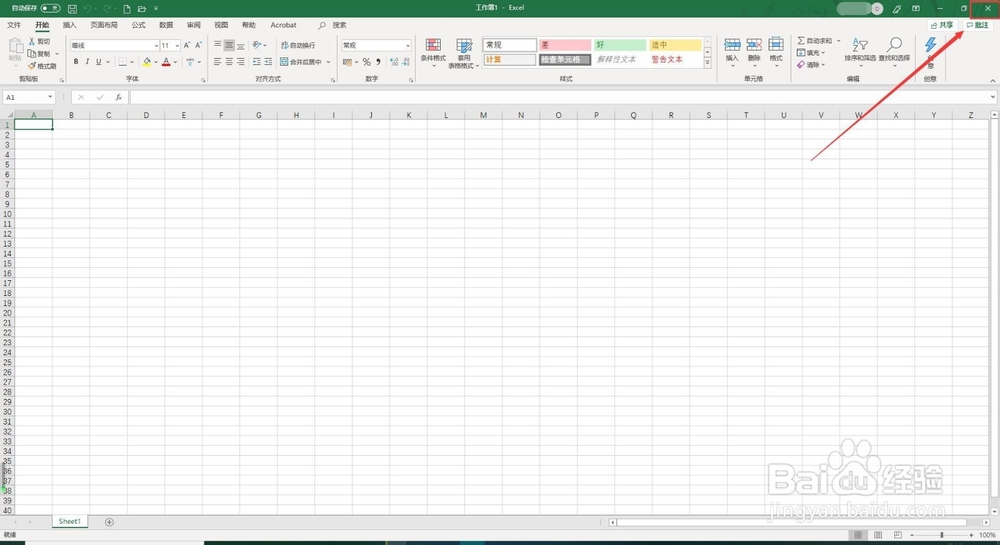
Task: Switch to the 页面布局 (Page Layout) tab
Action: coord(104,25)
